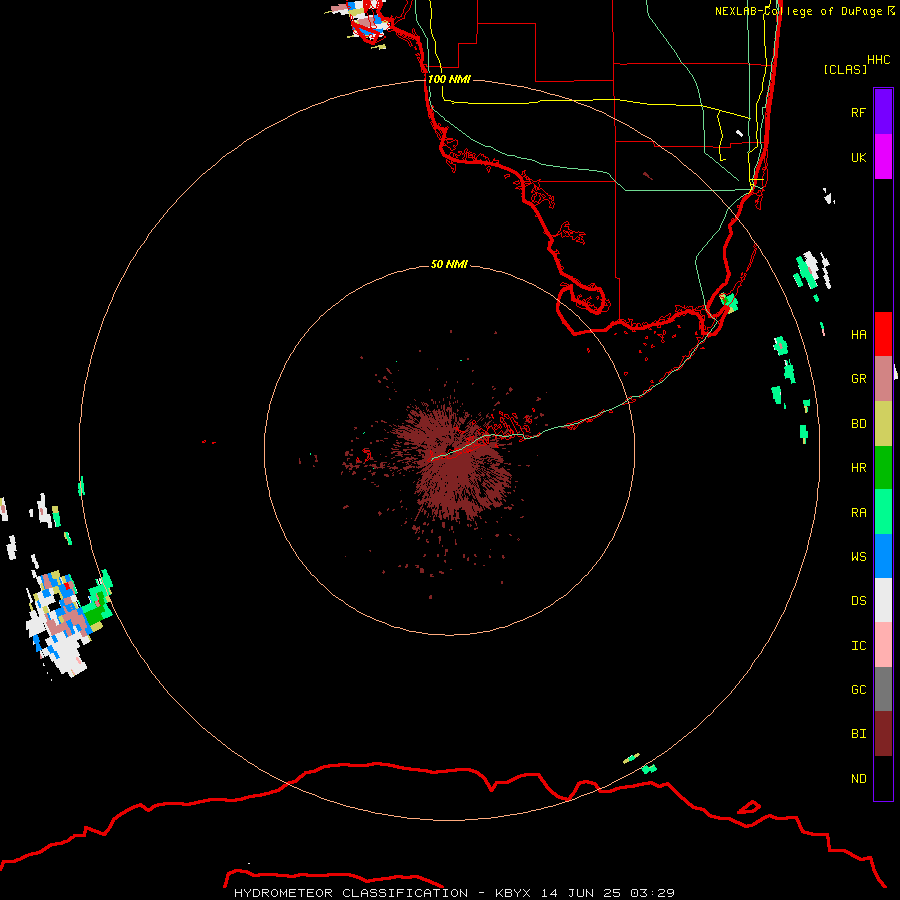Click the 100 NMI range ring label
The image size is (900, 900).
449,79
